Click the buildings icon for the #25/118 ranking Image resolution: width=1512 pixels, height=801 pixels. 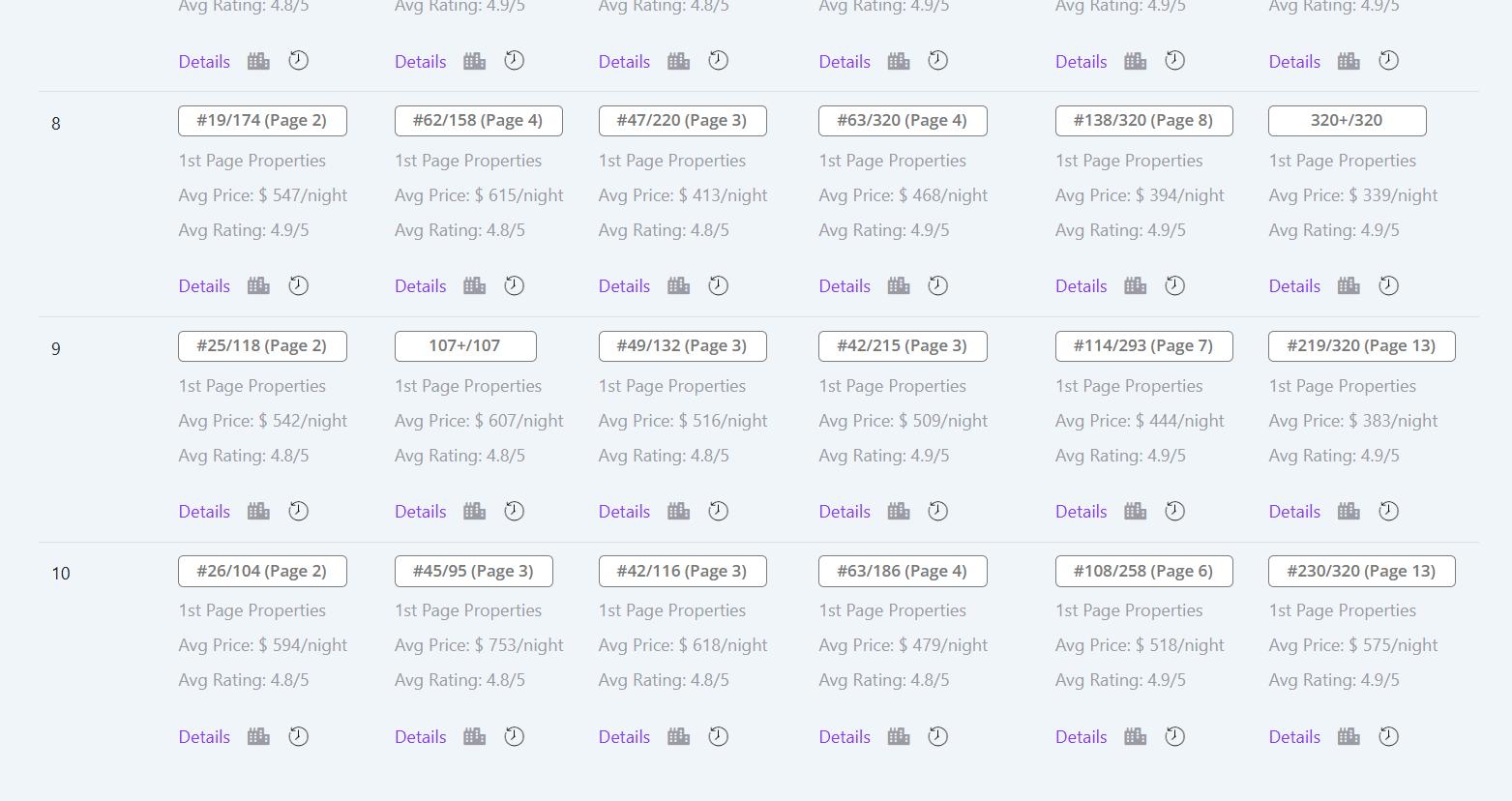coord(258,511)
